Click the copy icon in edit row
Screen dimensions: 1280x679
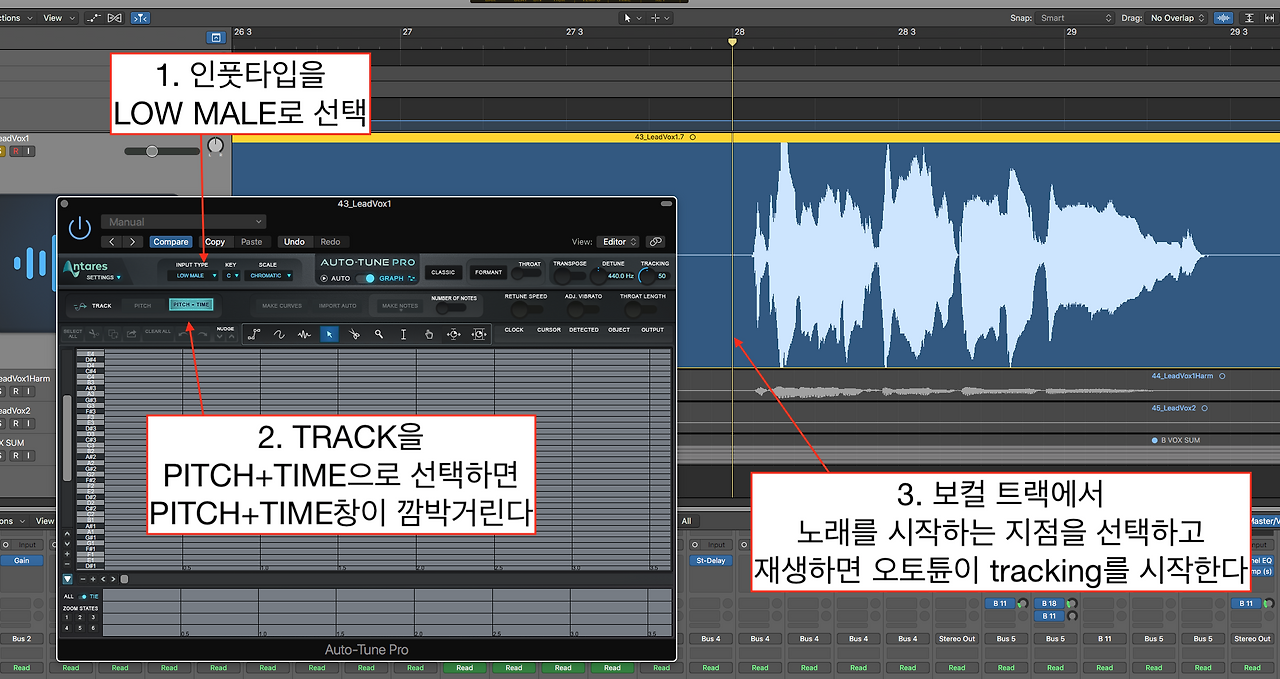tap(114, 333)
